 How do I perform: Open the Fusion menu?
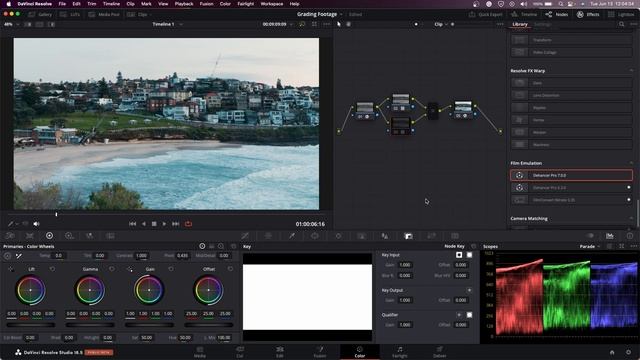tap(206, 4)
